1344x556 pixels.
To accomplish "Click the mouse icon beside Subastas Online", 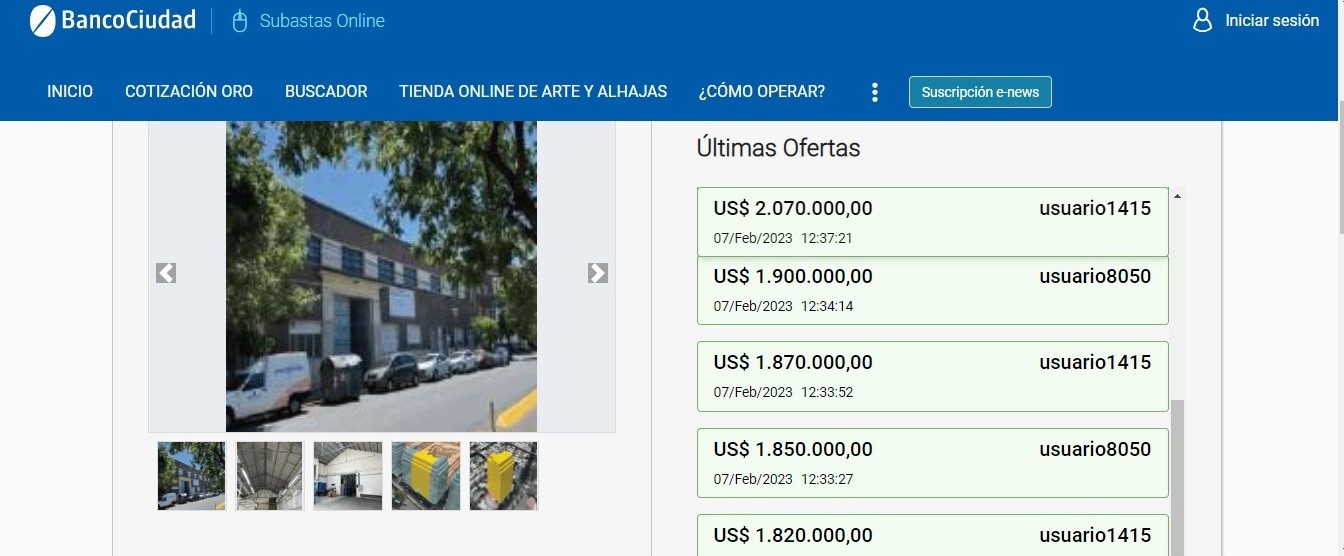I will (239, 21).
